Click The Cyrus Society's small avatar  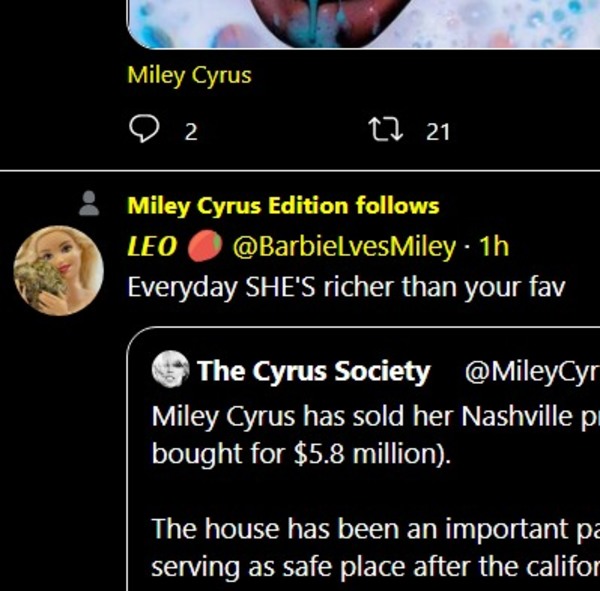coord(171,371)
